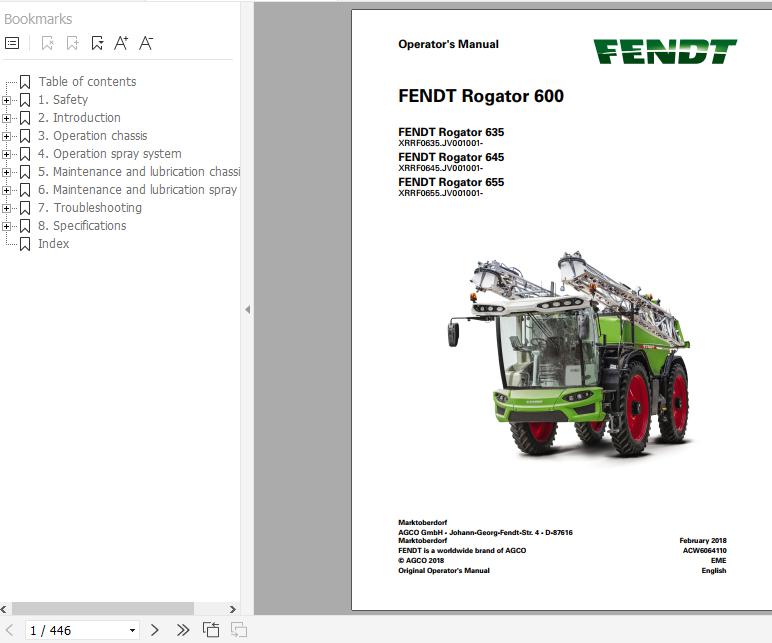Click the go-to-current-bookmark icon
Screen dimensions: 772x643
pyautogui.click(x=47, y=43)
